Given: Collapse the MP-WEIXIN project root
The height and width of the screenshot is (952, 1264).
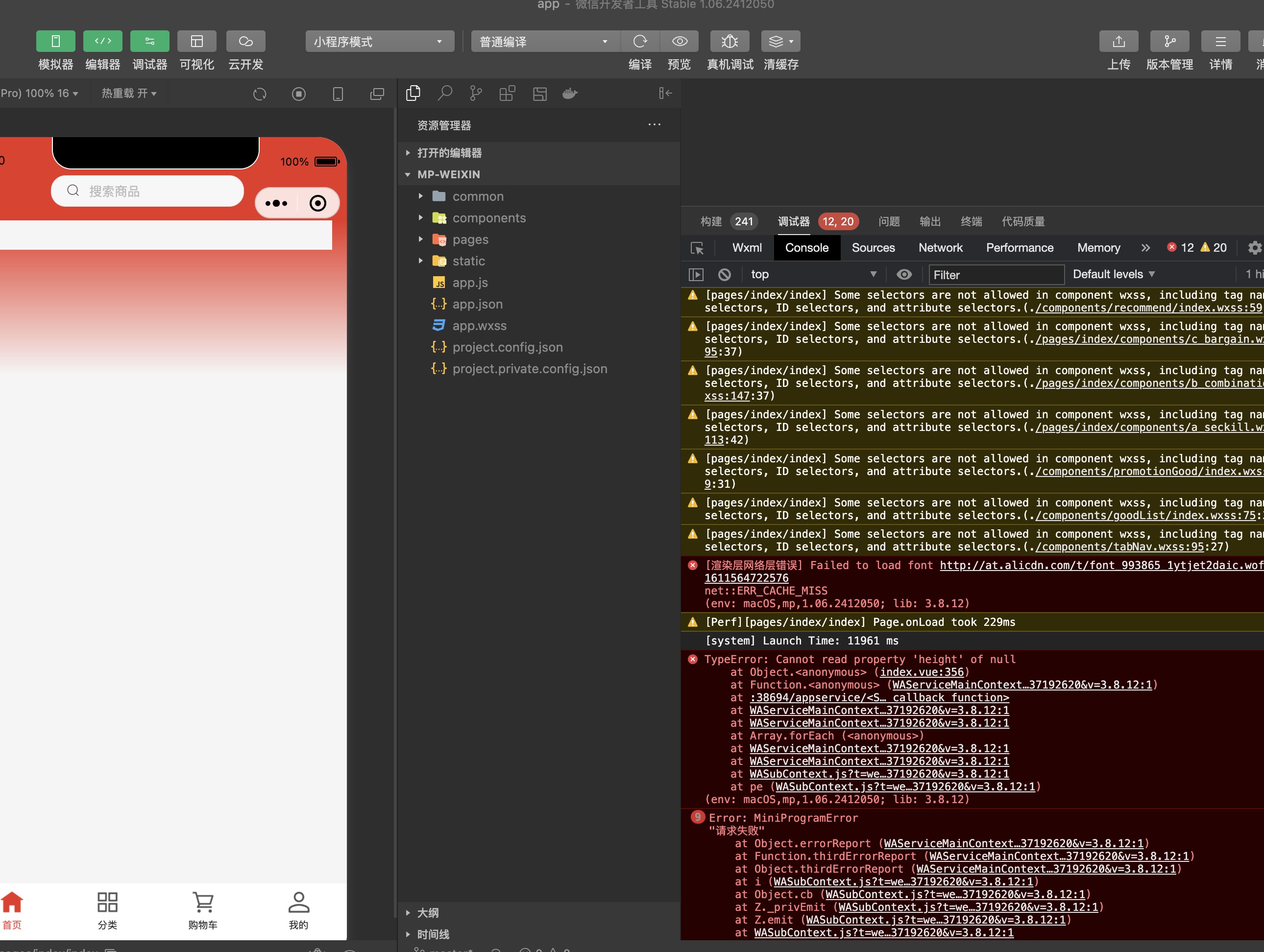Looking at the screenshot, I should click(x=539, y=174).
